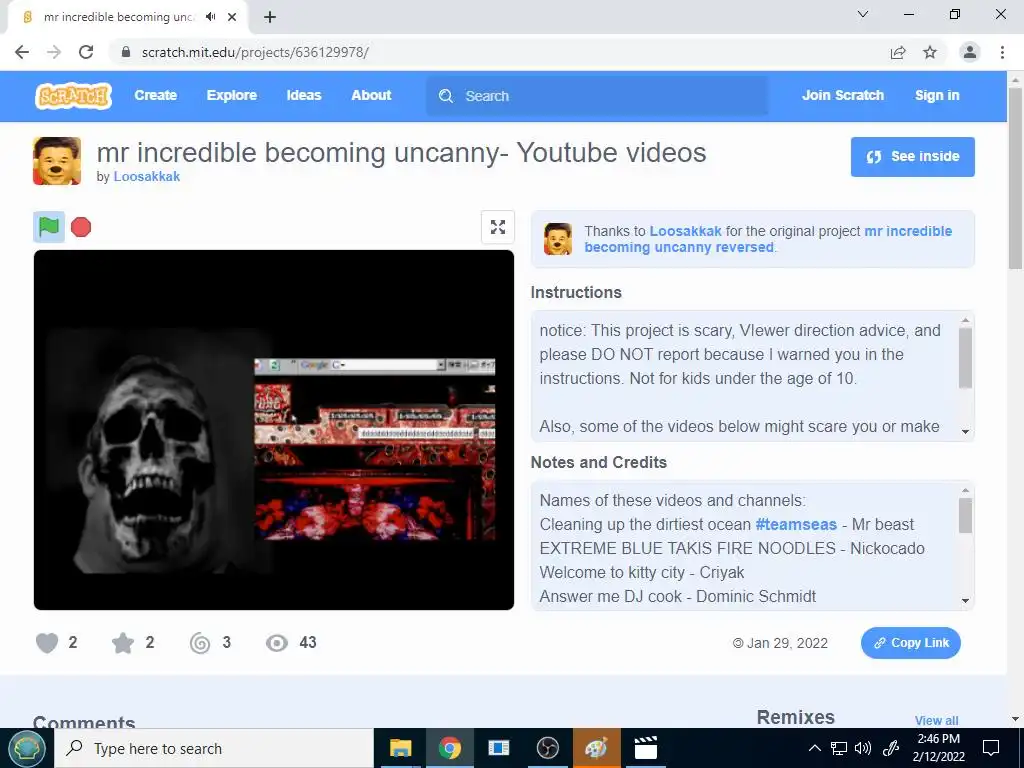
Task: Expand the tab search chevron in title bar
Action: tap(863, 14)
